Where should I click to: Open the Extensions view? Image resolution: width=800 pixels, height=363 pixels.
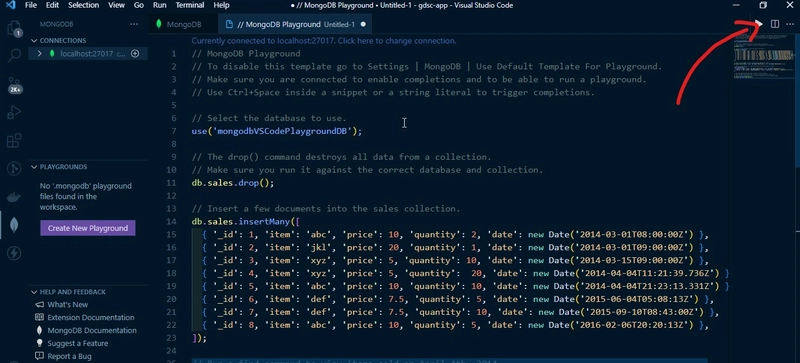pyautogui.click(x=14, y=140)
